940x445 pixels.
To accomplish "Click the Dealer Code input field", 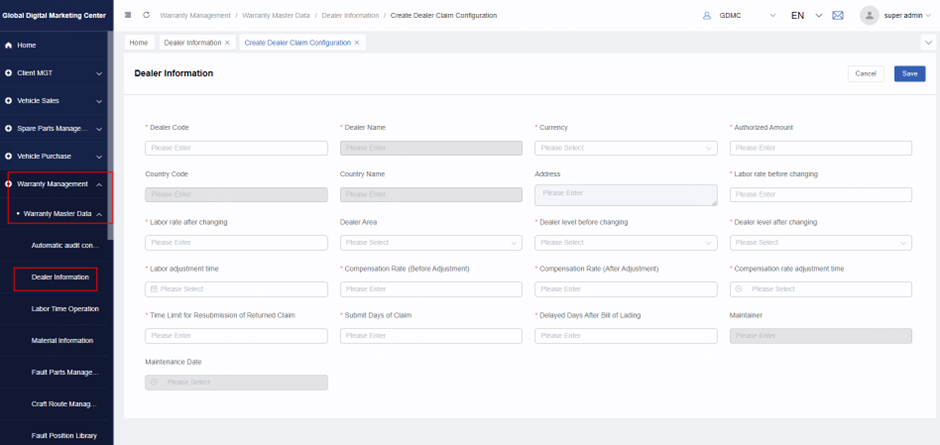I will point(236,148).
